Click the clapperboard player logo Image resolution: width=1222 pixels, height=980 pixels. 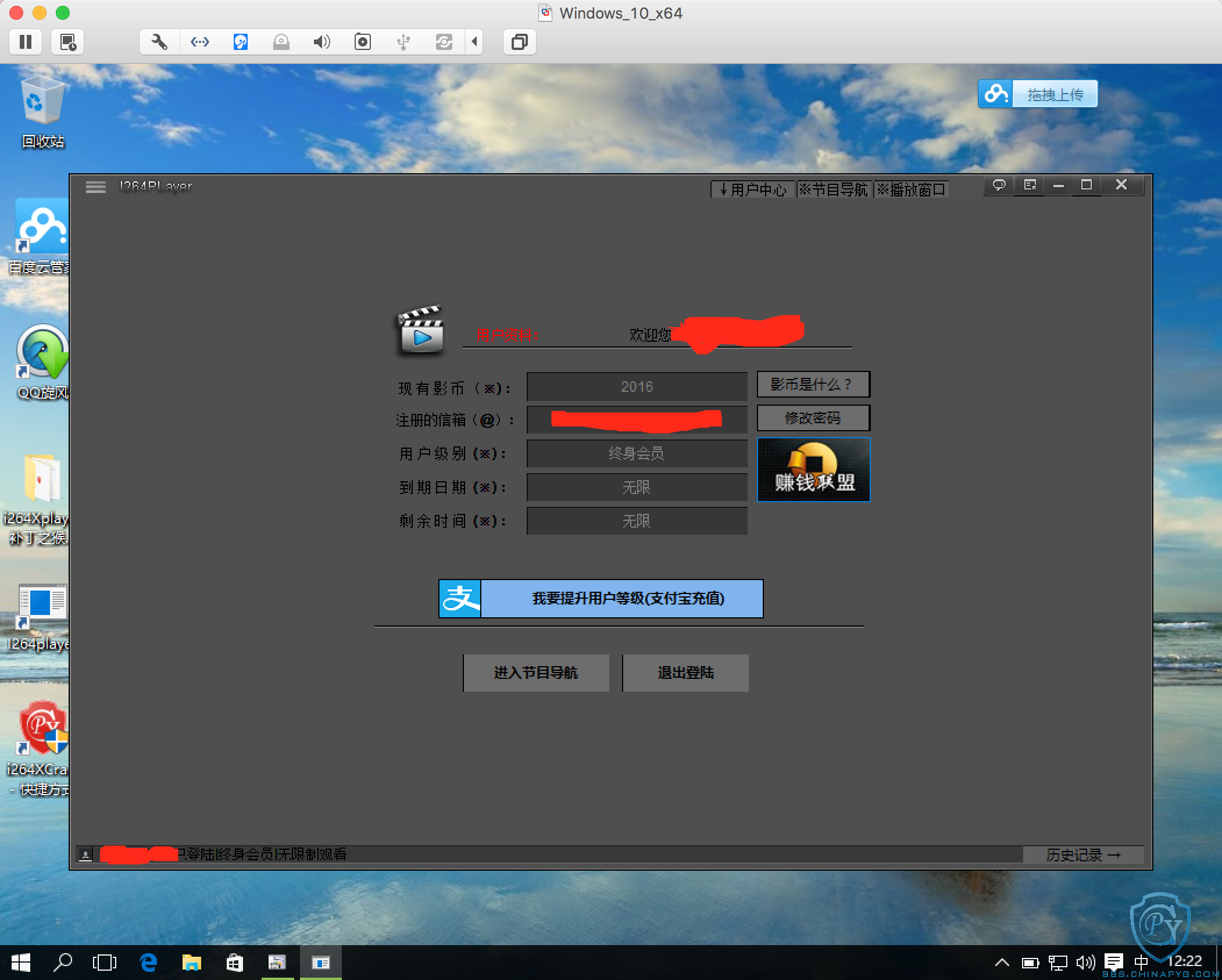[x=421, y=329]
